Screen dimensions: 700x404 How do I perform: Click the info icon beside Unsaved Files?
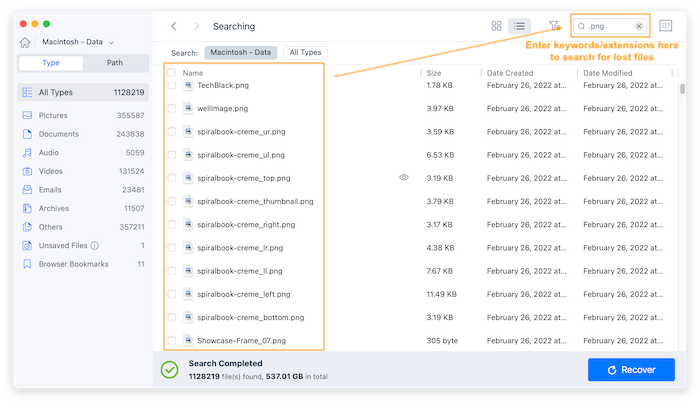[x=95, y=245]
